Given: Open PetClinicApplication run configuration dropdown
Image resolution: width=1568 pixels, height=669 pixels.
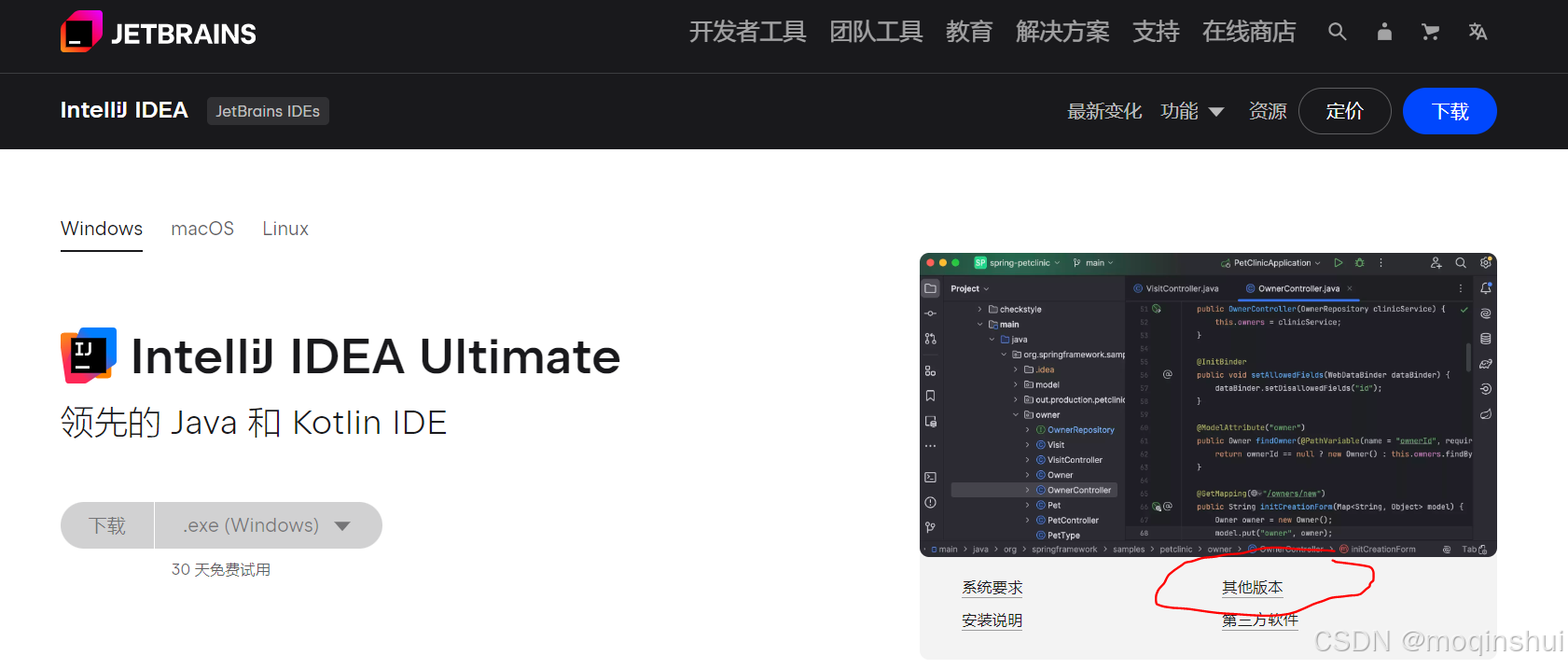Looking at the screenshot, I should pos(1271,263).
